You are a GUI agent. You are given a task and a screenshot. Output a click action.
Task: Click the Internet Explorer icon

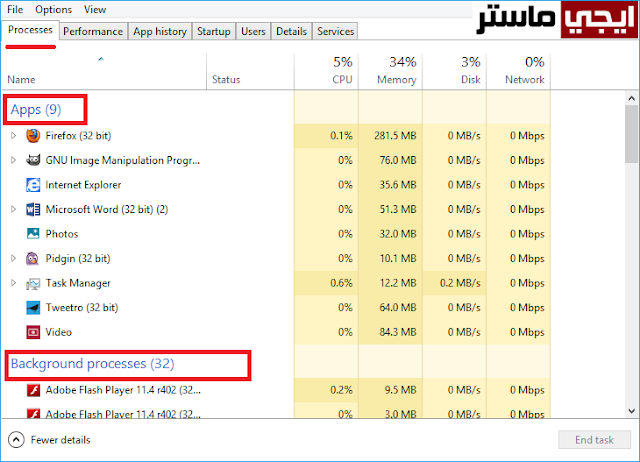tap(33, 185)
